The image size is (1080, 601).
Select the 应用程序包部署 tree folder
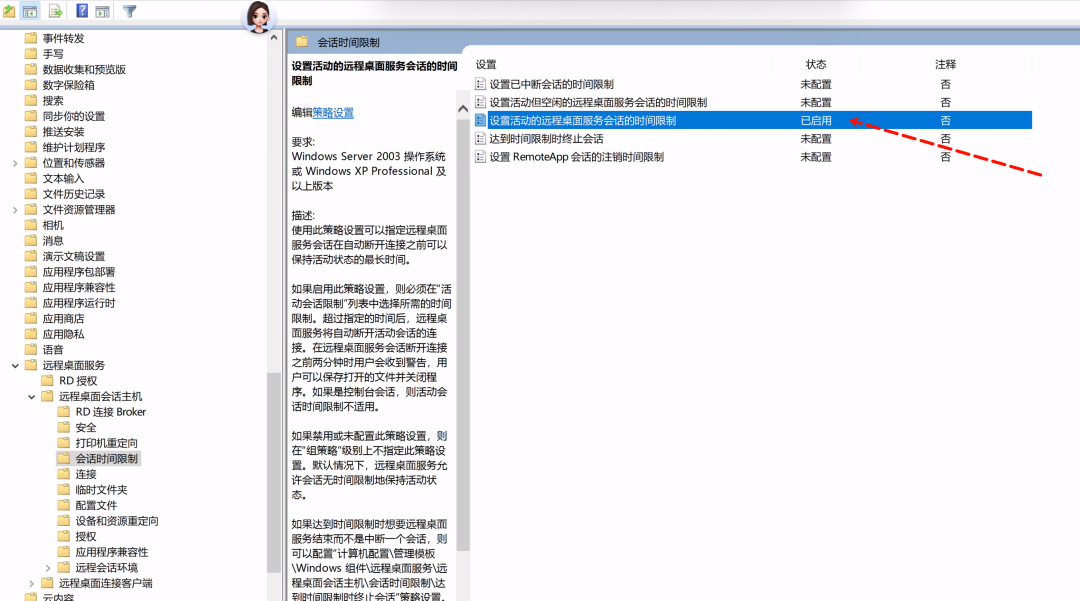pyautogui.click(x=79, y=272)
